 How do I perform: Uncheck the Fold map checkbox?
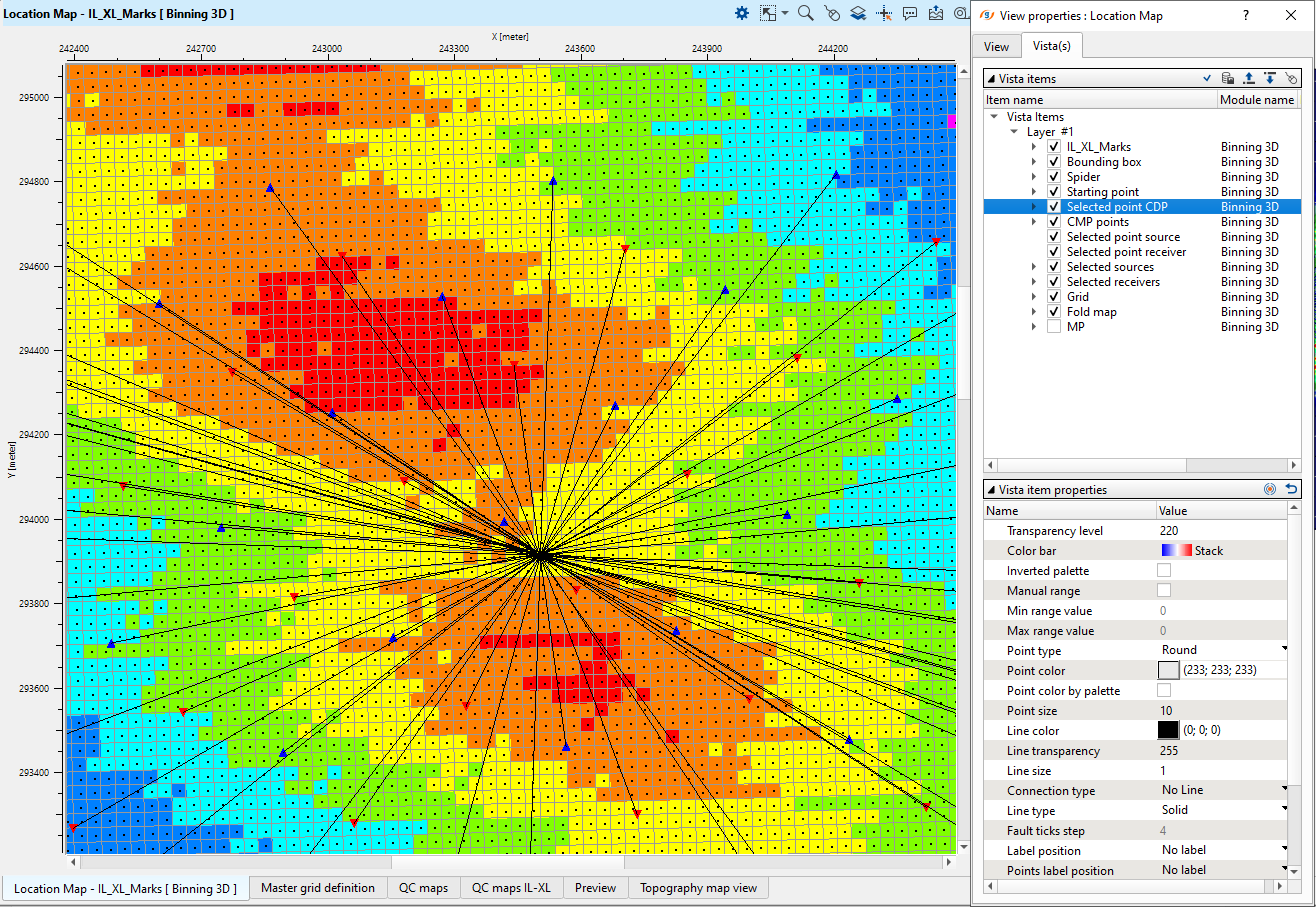tap(1054, 312)
